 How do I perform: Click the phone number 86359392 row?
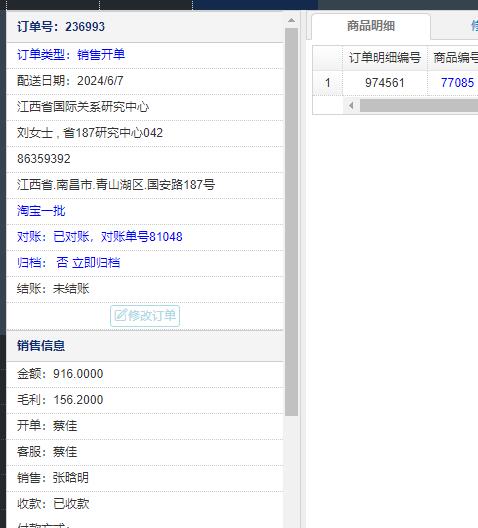pos(145,159)
